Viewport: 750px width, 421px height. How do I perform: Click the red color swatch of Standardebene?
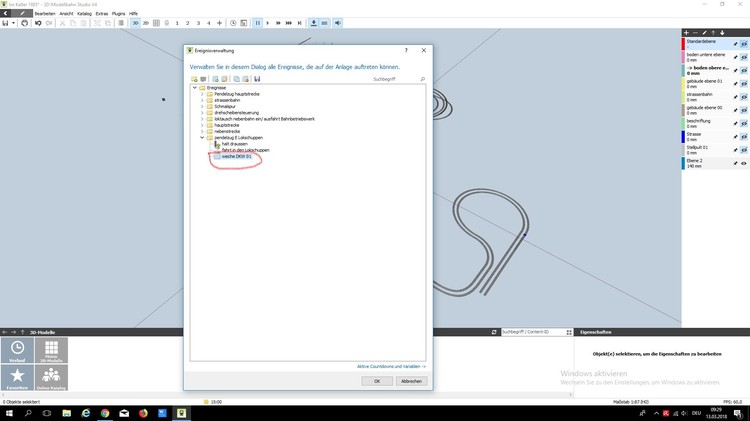tap(684, 44)
